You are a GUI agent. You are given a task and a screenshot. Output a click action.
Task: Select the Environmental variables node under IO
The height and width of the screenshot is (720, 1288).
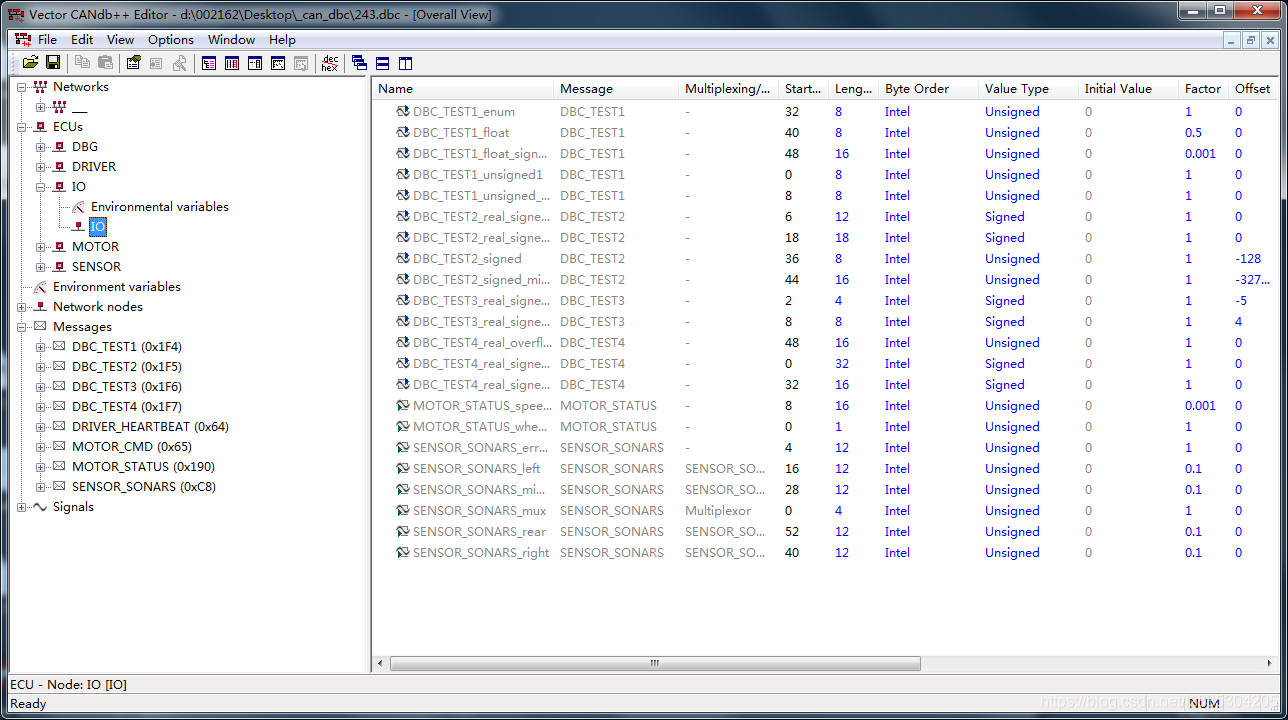[160, 207]
